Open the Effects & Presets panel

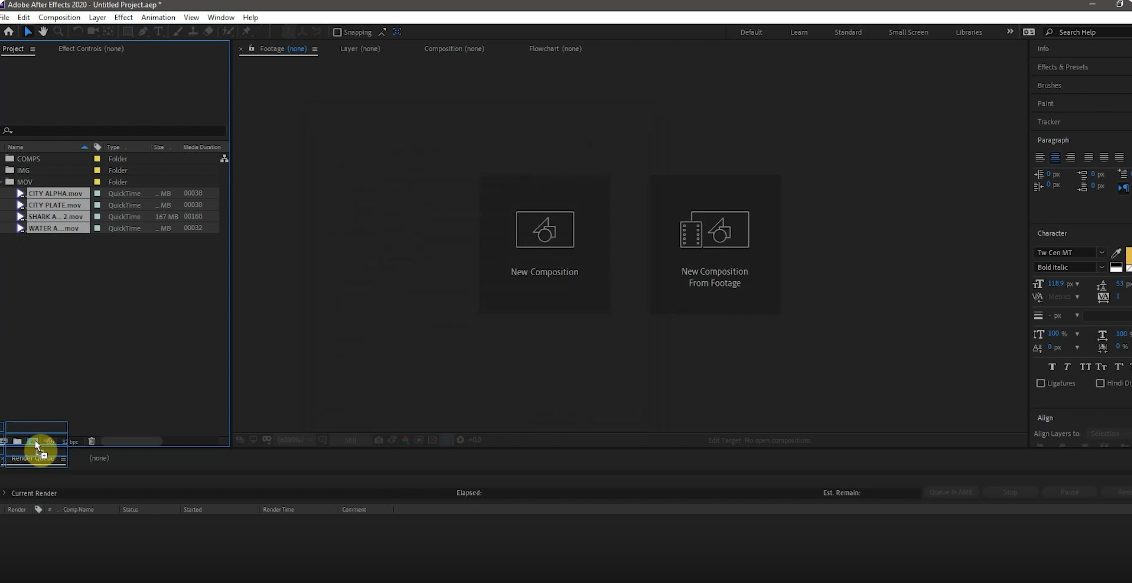click(x=1062, y=67)
